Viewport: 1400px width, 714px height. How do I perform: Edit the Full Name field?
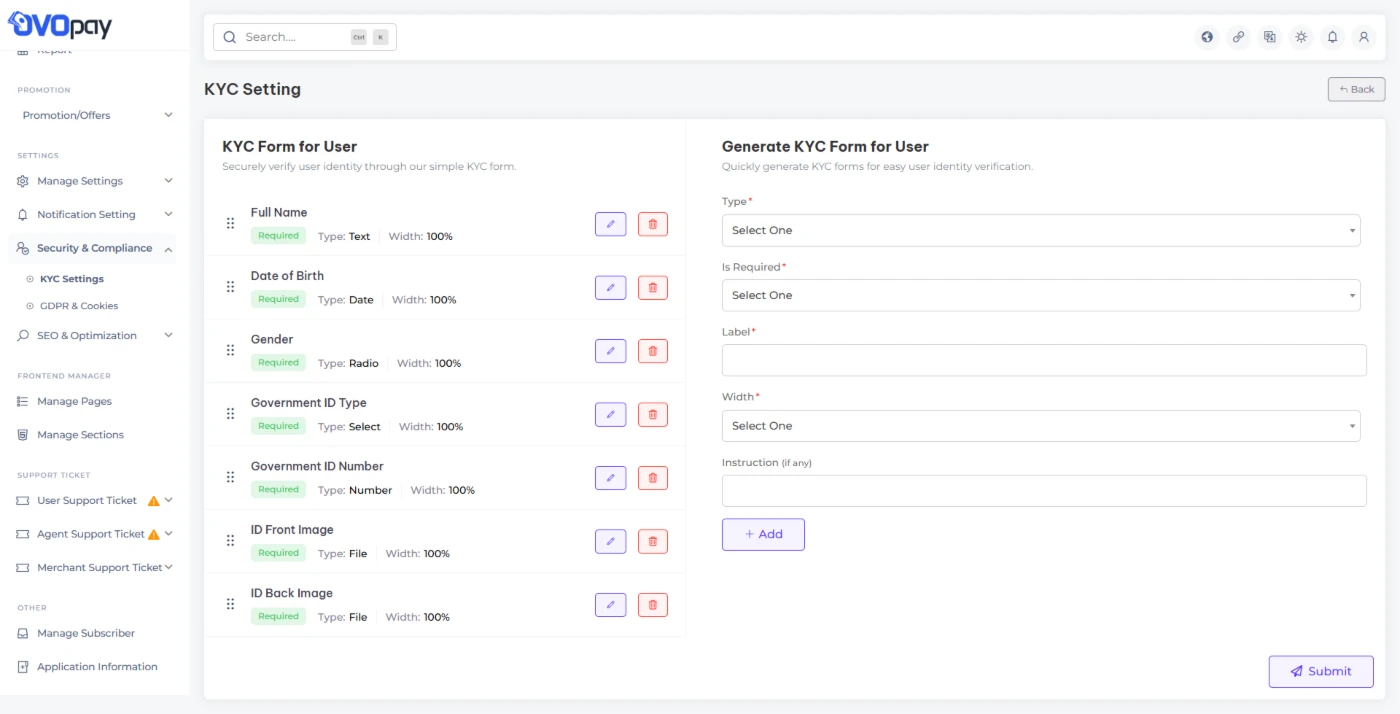pyautogui.click(x=610, y=224)
